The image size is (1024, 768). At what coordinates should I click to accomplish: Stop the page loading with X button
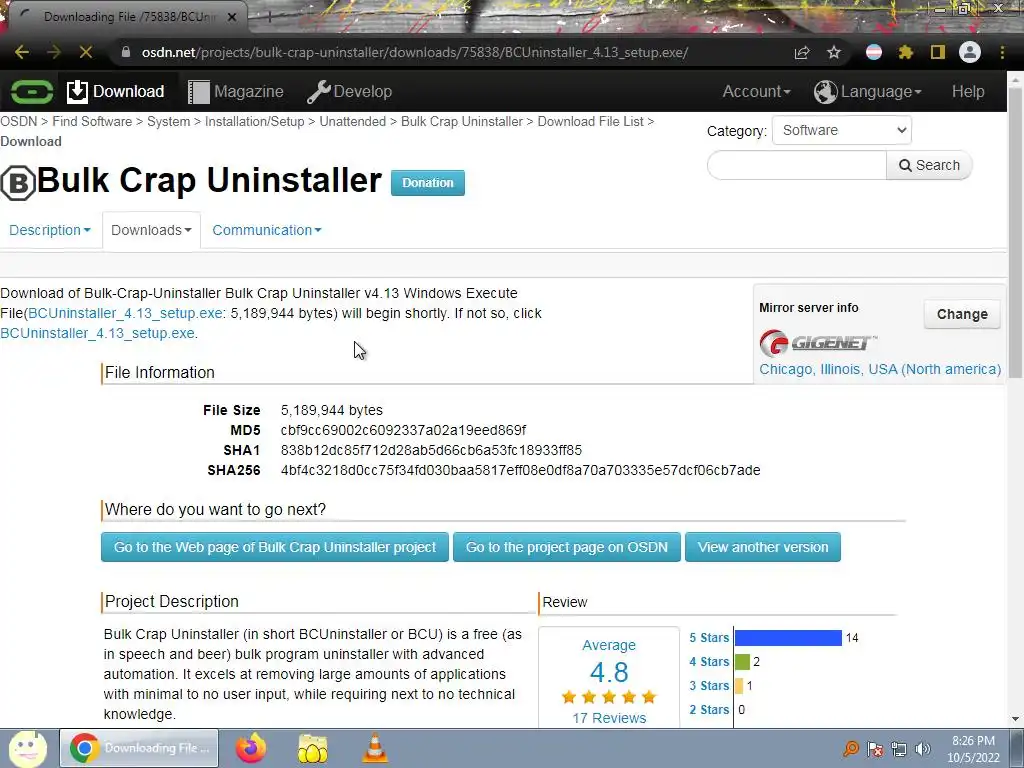(x=86, y=52)
